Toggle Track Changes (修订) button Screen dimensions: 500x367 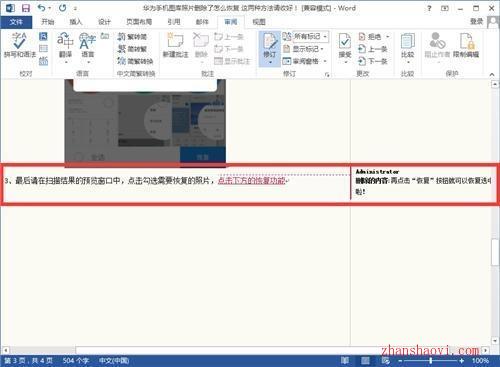pos(270,49)
